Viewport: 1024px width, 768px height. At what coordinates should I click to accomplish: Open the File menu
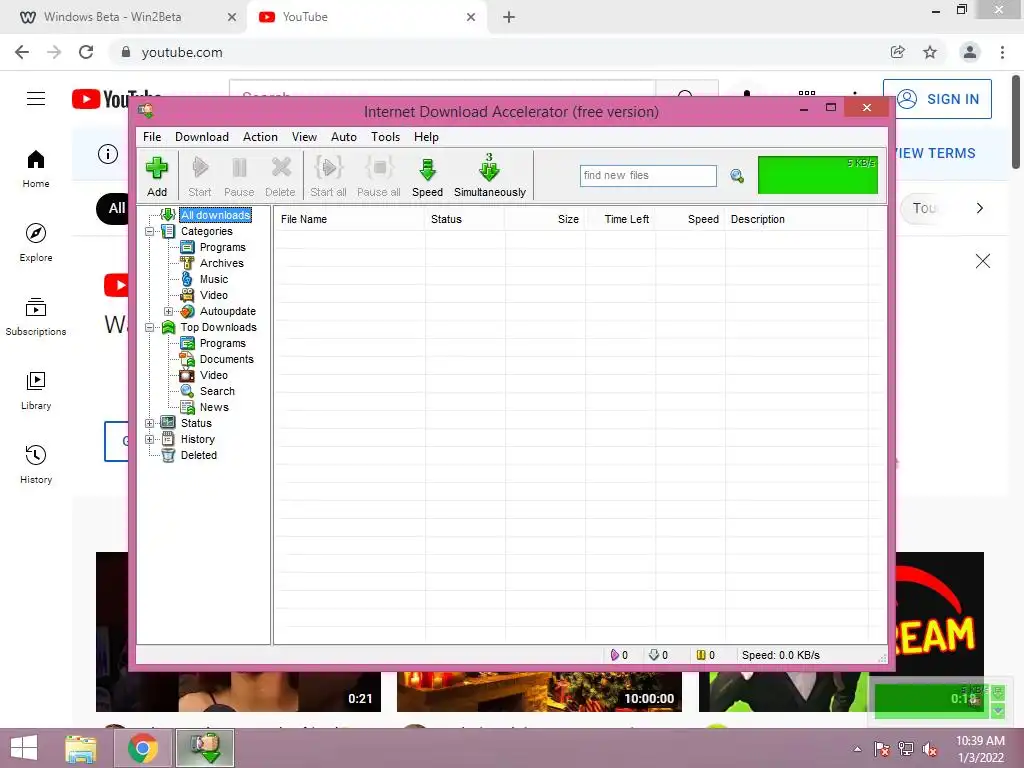[152, 136]
